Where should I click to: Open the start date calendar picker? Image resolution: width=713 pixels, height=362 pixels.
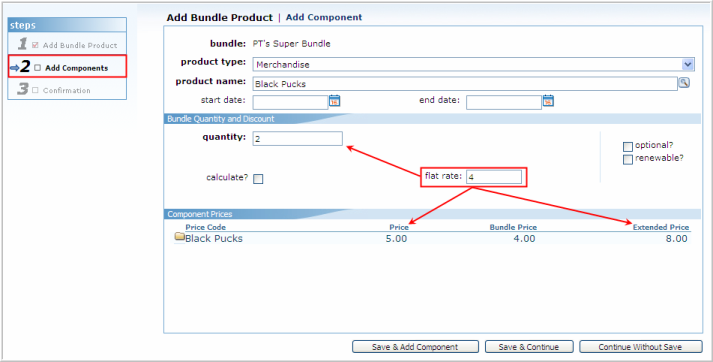(x=334, y=101)
